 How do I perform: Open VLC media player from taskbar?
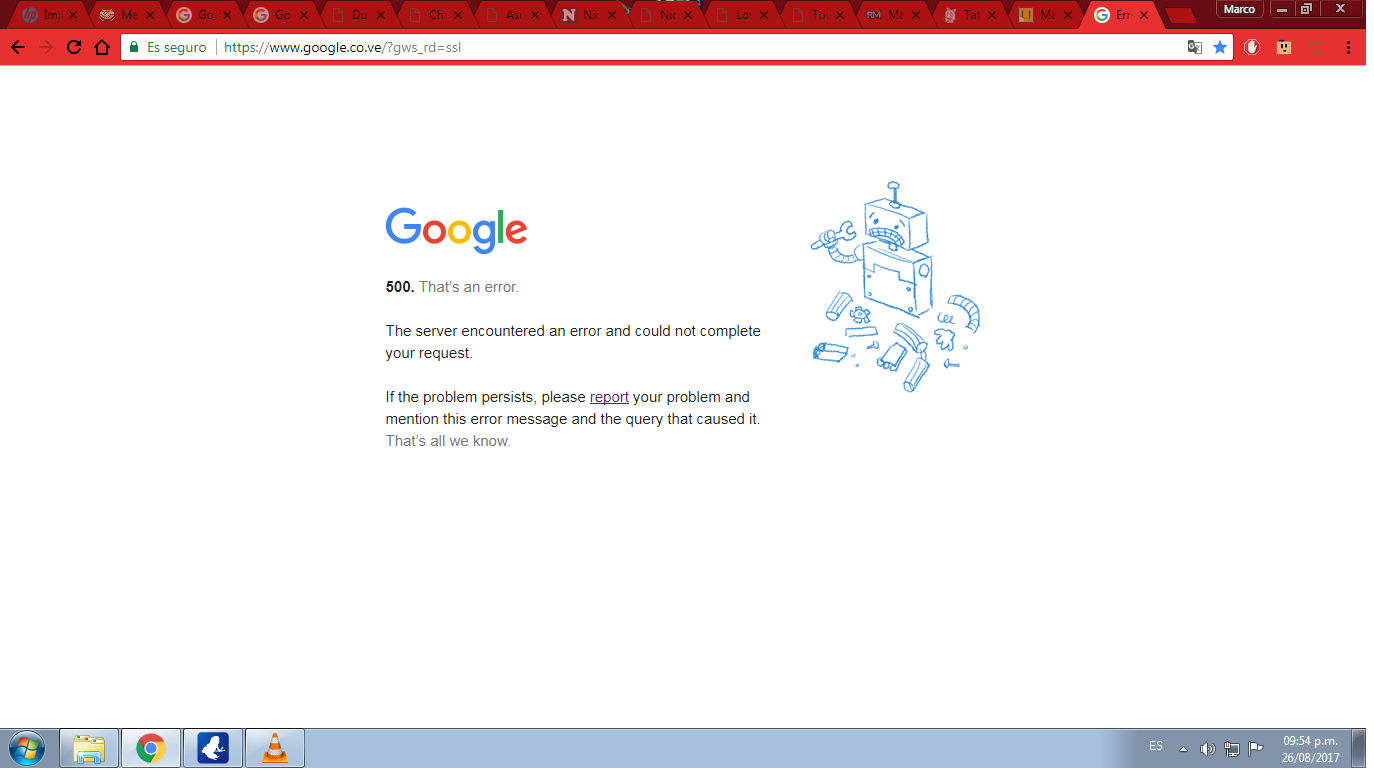[x=275, y=748]
